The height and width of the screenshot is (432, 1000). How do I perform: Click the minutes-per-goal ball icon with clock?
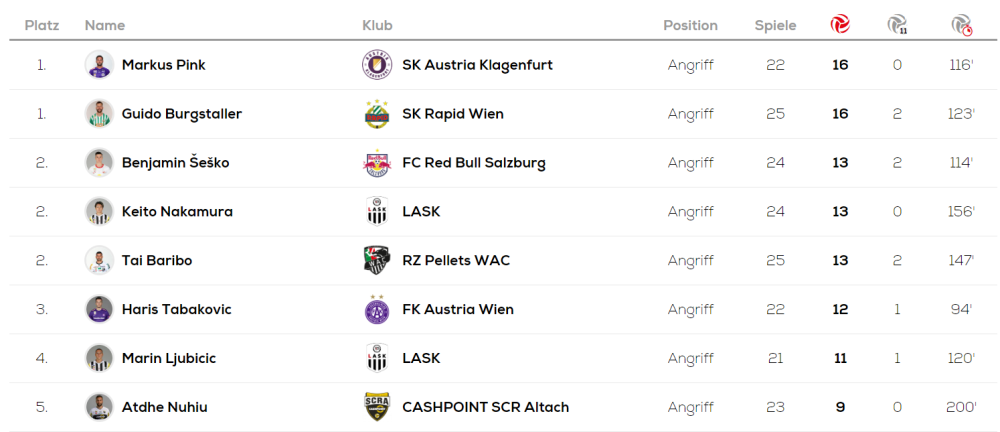(x=962, y=25)
